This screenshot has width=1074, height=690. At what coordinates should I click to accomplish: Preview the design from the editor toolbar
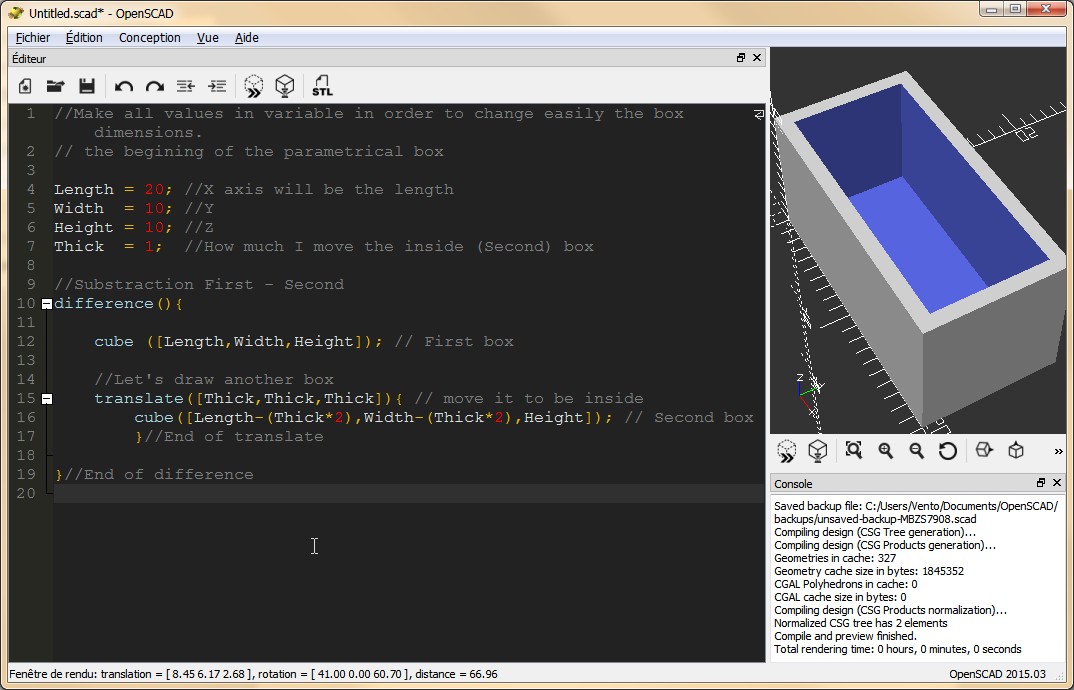(253, 86)
